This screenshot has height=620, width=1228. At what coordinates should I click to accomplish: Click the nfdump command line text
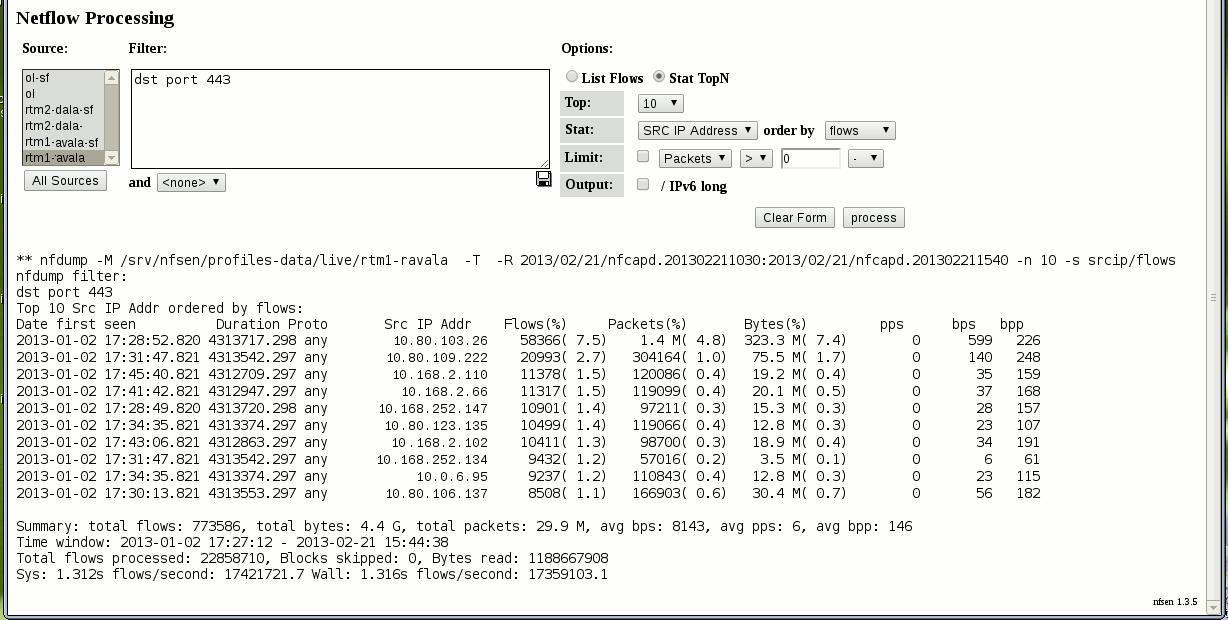click(x=596, y=260)
